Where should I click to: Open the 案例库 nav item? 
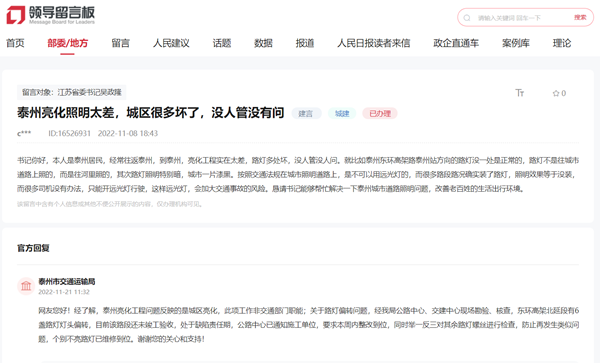[x=516, y=43]
